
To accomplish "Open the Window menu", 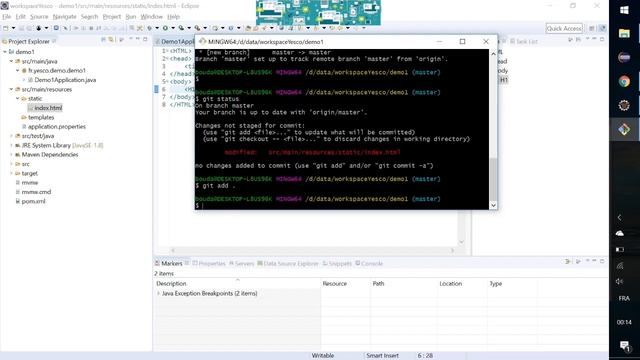I will click(151, 17).
